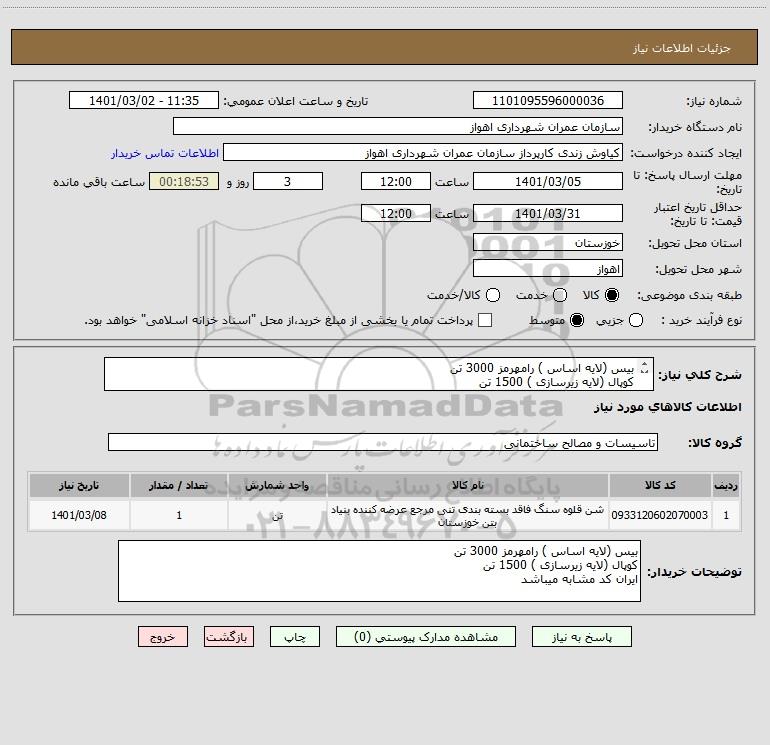Click the نام دستگاه خریدار field
This screenshot has height=745, width=770.
[x=398, y=127]
